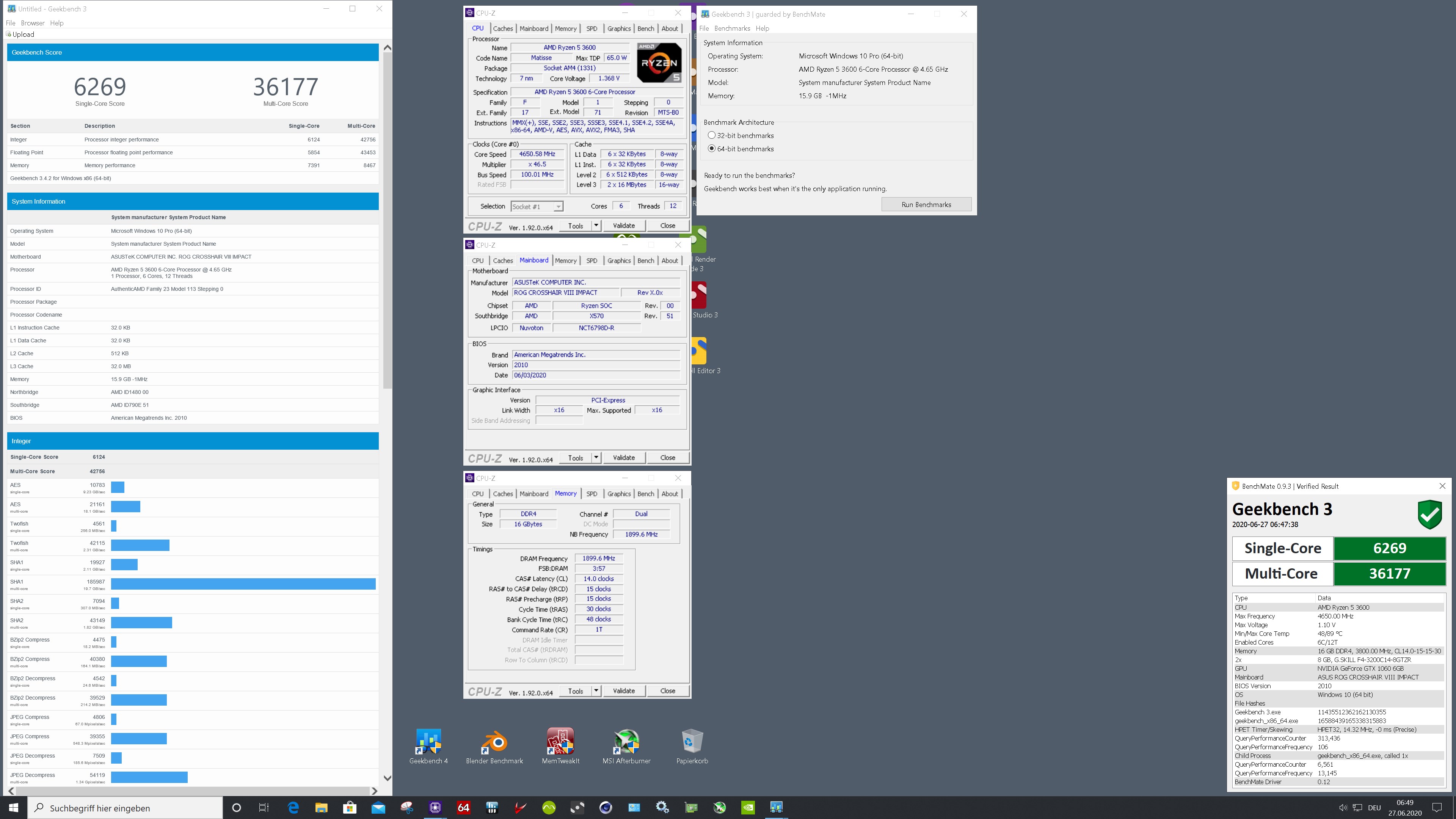This screenshot has width=1456, height=819.
Task: Open the NVIDIA green taskbar icon
Action: pos(748,808)
